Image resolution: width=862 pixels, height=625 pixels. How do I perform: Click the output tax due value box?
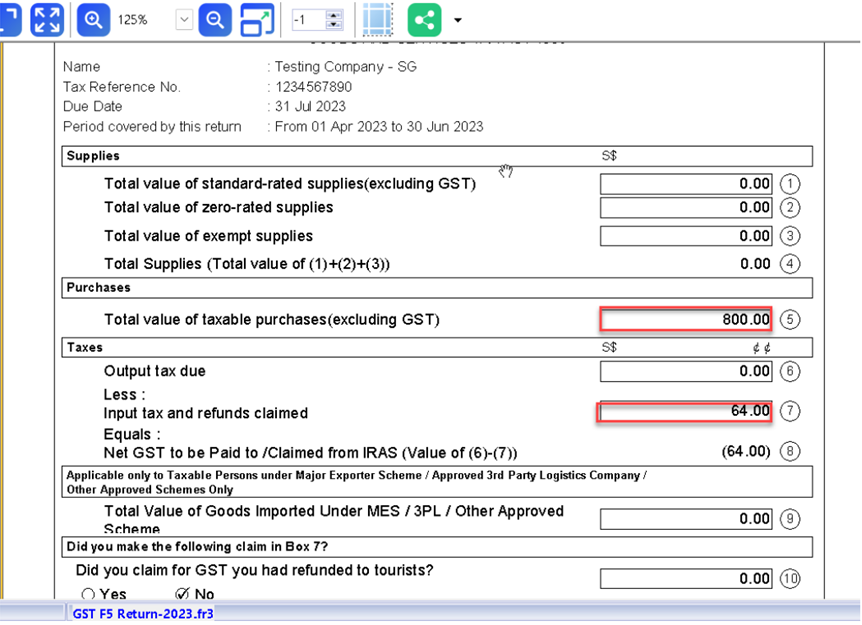(x=686, y=371)
